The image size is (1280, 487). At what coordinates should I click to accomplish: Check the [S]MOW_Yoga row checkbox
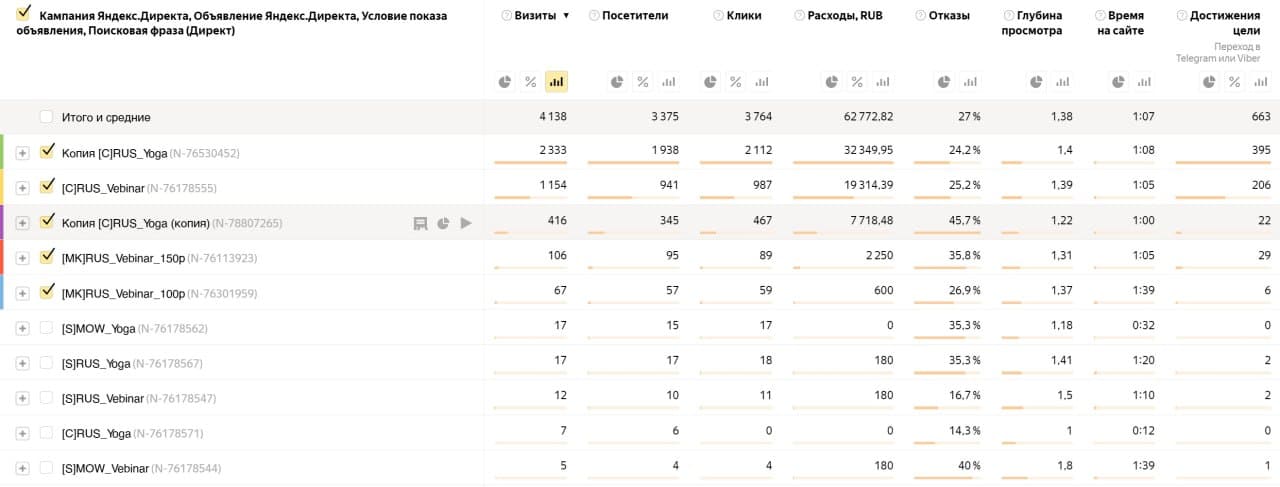point(46,328)
